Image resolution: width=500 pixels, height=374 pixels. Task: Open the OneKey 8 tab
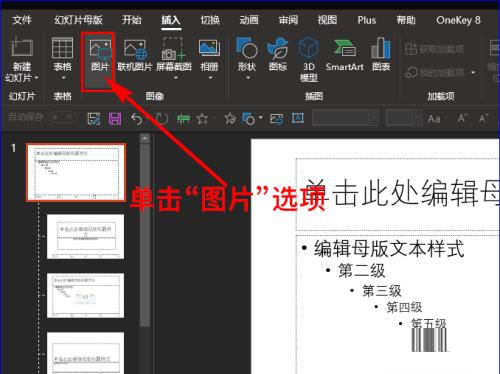pyautogui.click(x=459, y=20)
